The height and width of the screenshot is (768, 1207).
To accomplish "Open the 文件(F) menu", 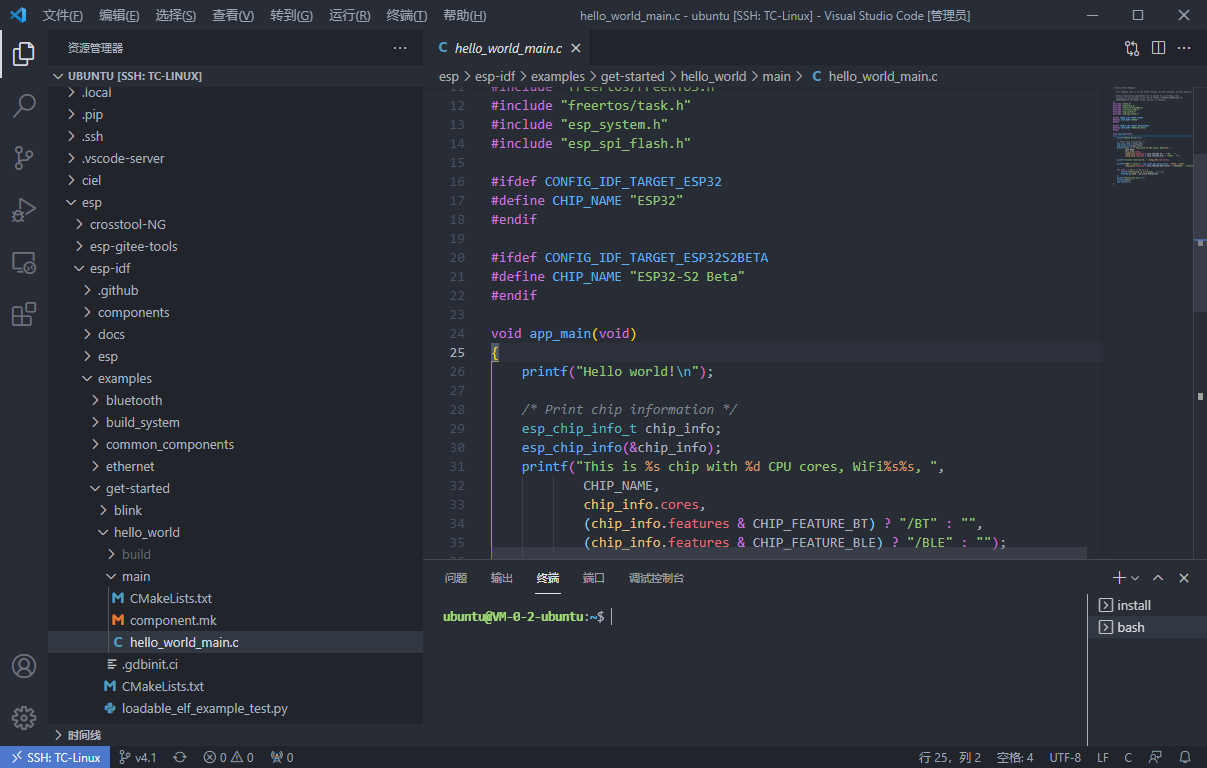I will [62, 15].
